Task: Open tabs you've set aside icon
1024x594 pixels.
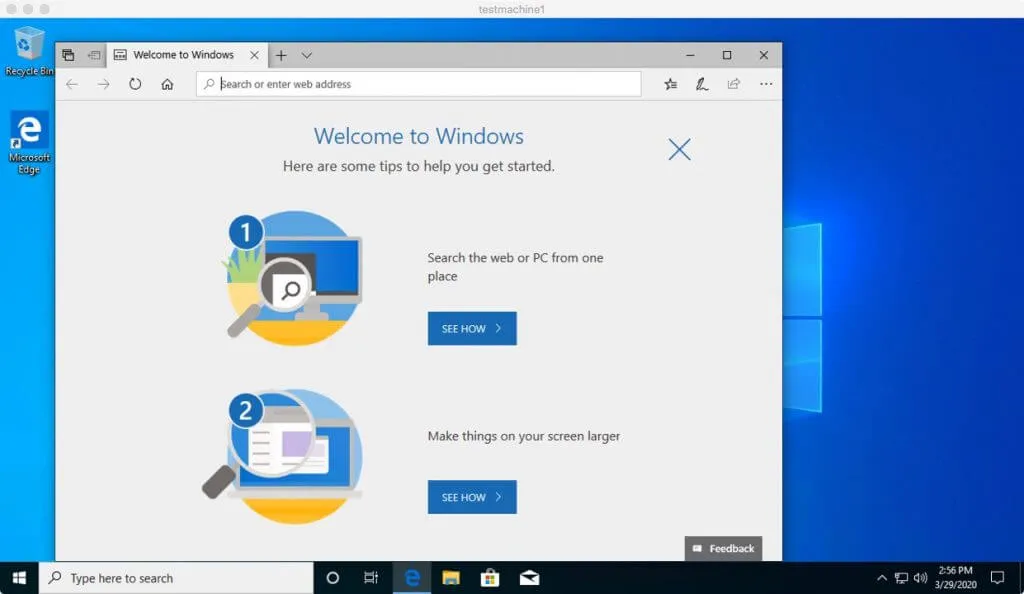Action: [68, 55]
